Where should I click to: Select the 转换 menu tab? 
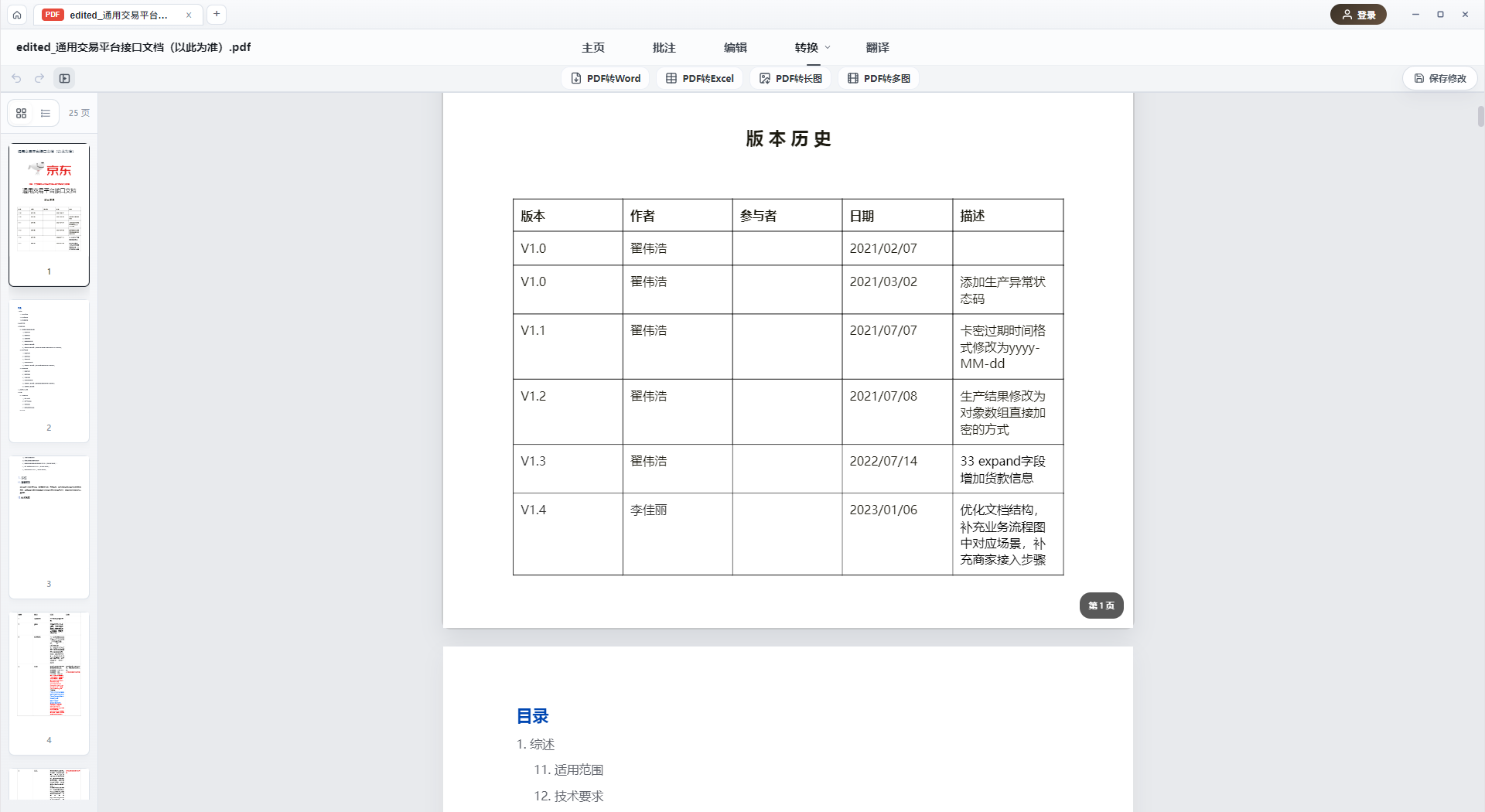[807, 47]
